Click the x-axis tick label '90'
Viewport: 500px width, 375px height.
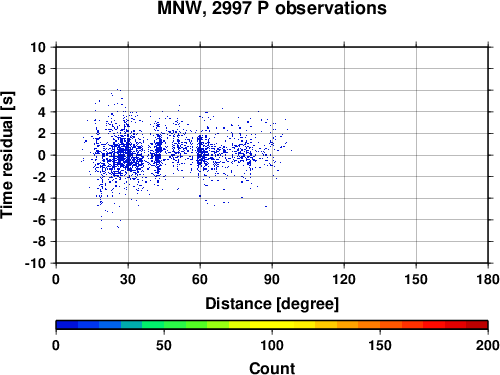coord(272,279)
